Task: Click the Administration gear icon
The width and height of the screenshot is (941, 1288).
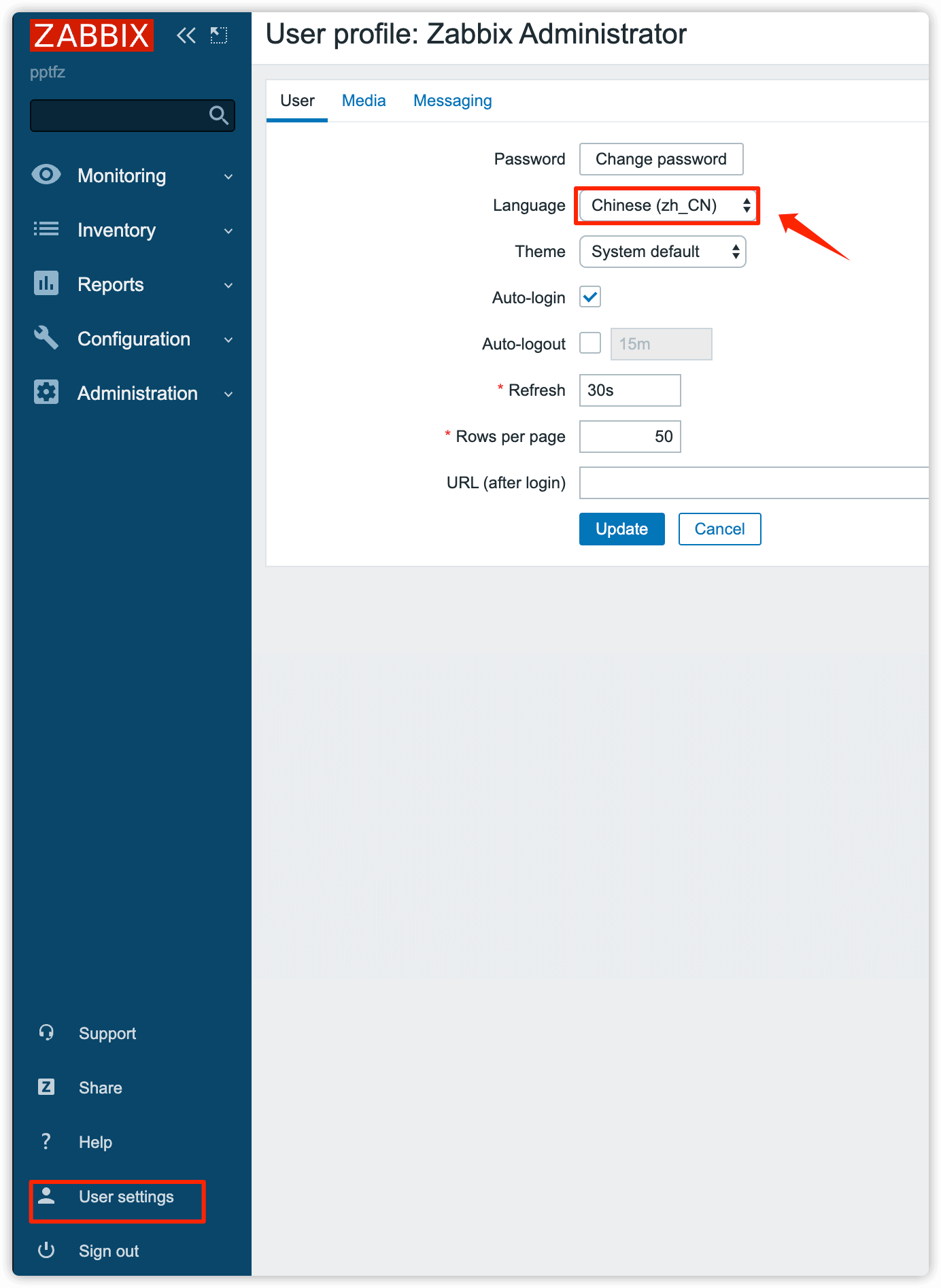Action: click(x=46, y=392)
